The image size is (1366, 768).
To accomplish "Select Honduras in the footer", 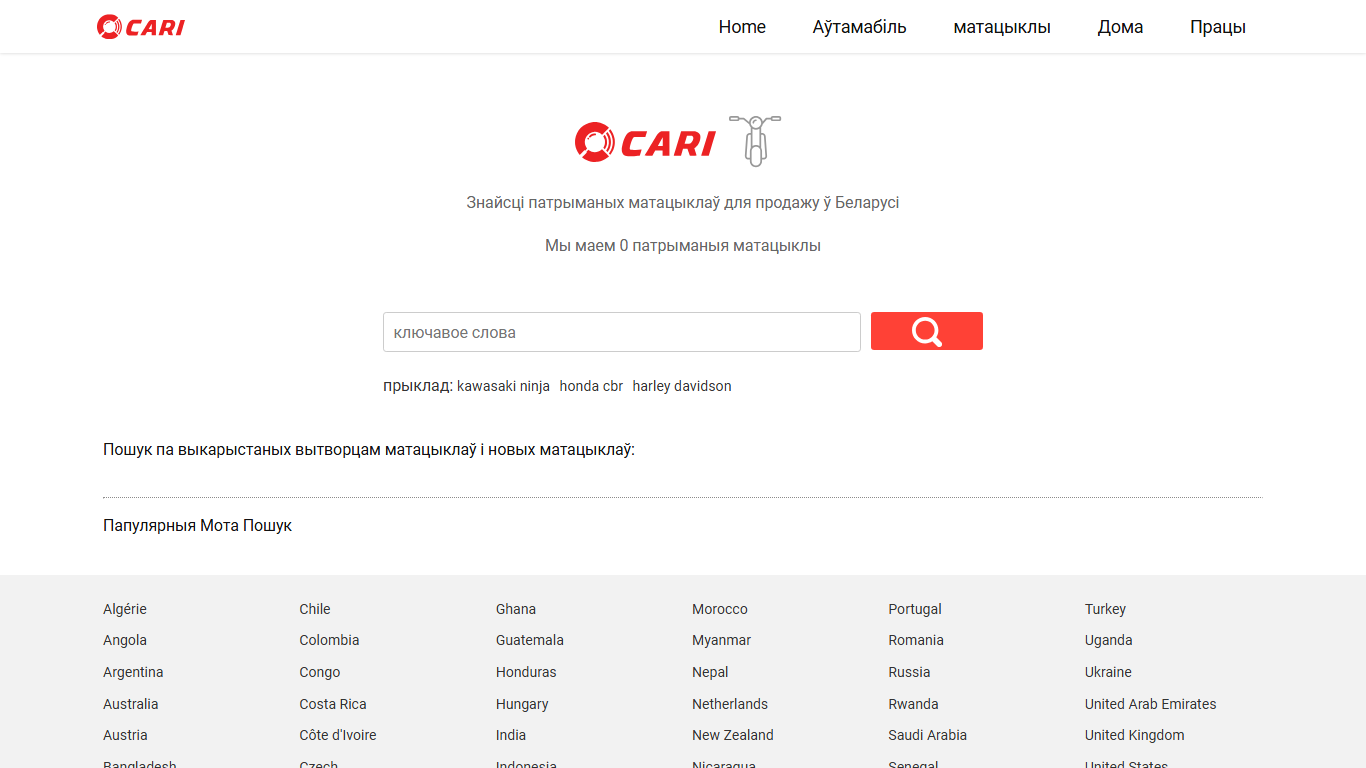I will [x=526, y=672].
